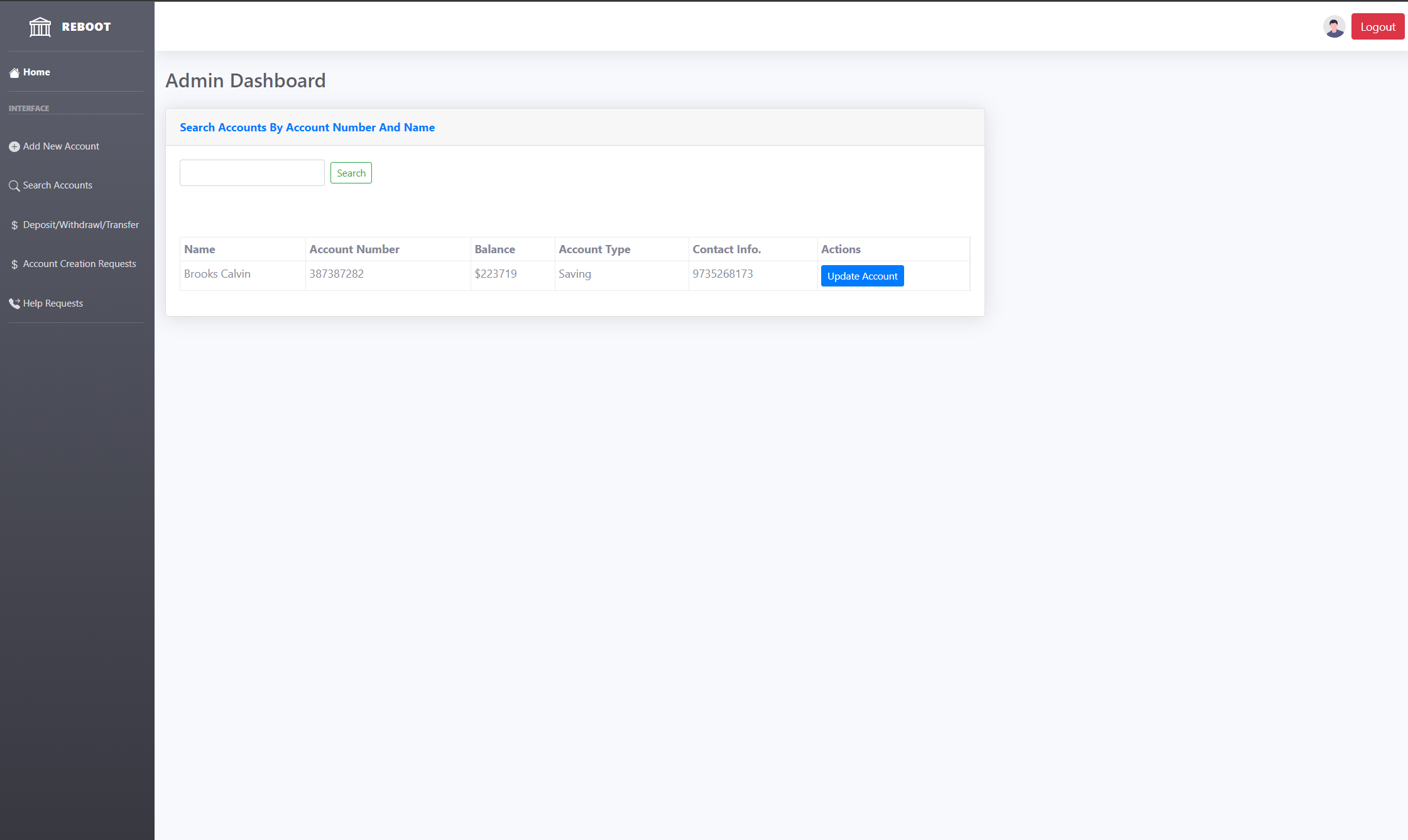Select Add New Account in the sidebar
This screenshot has width=1408, height=840.
point(61,146)
